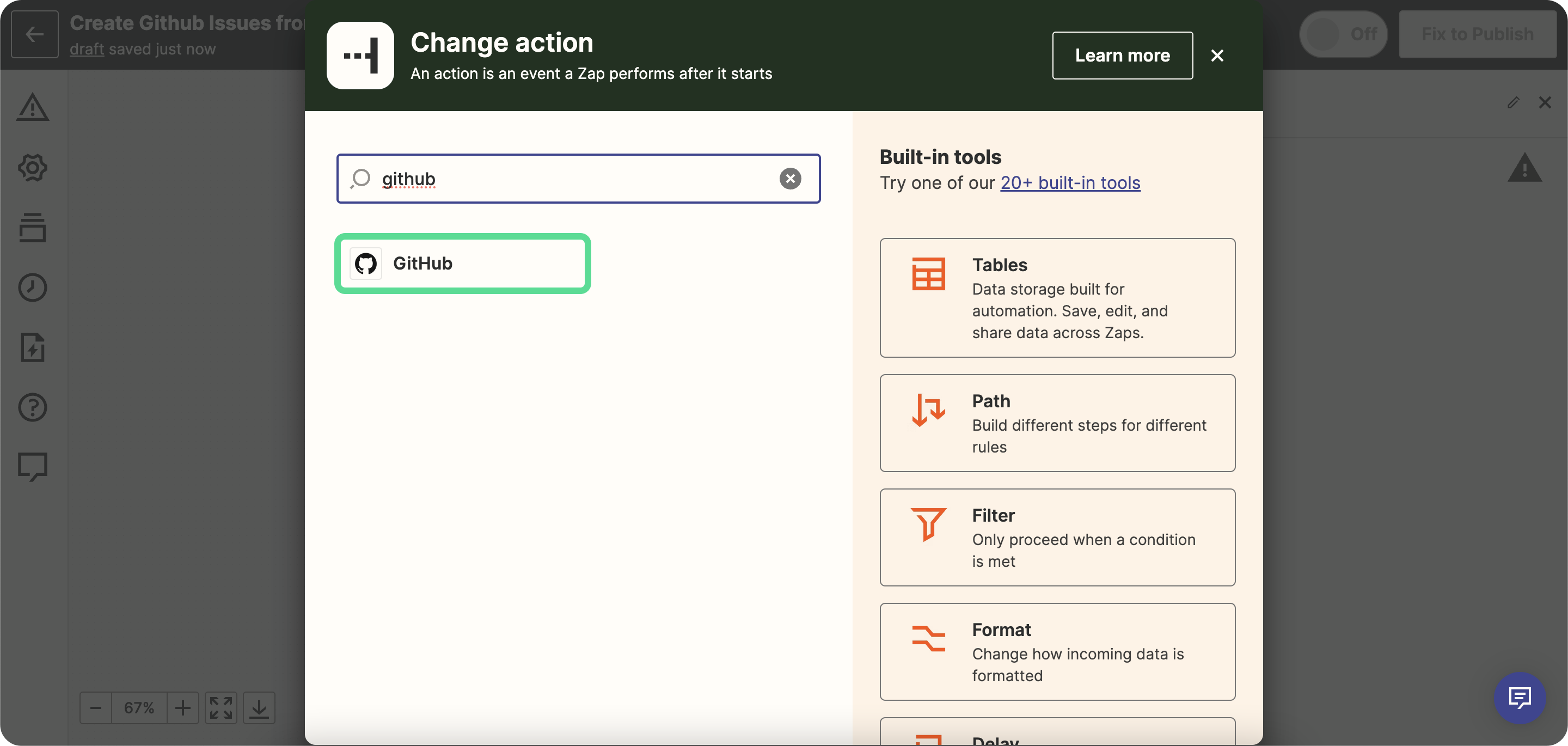This screenshot has height=746, width=1568.
Task: Choose the Filter built-in tool
Action: [x=1057, y=537]
